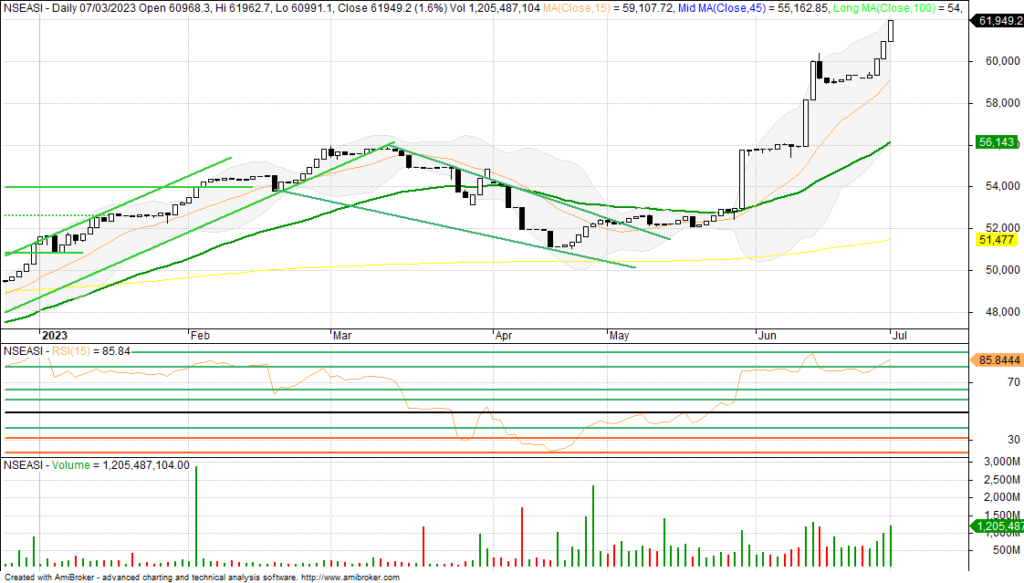Click the Jun label on time axis
This screenshot has height=583, width=1024.
[x=768, y=337]
